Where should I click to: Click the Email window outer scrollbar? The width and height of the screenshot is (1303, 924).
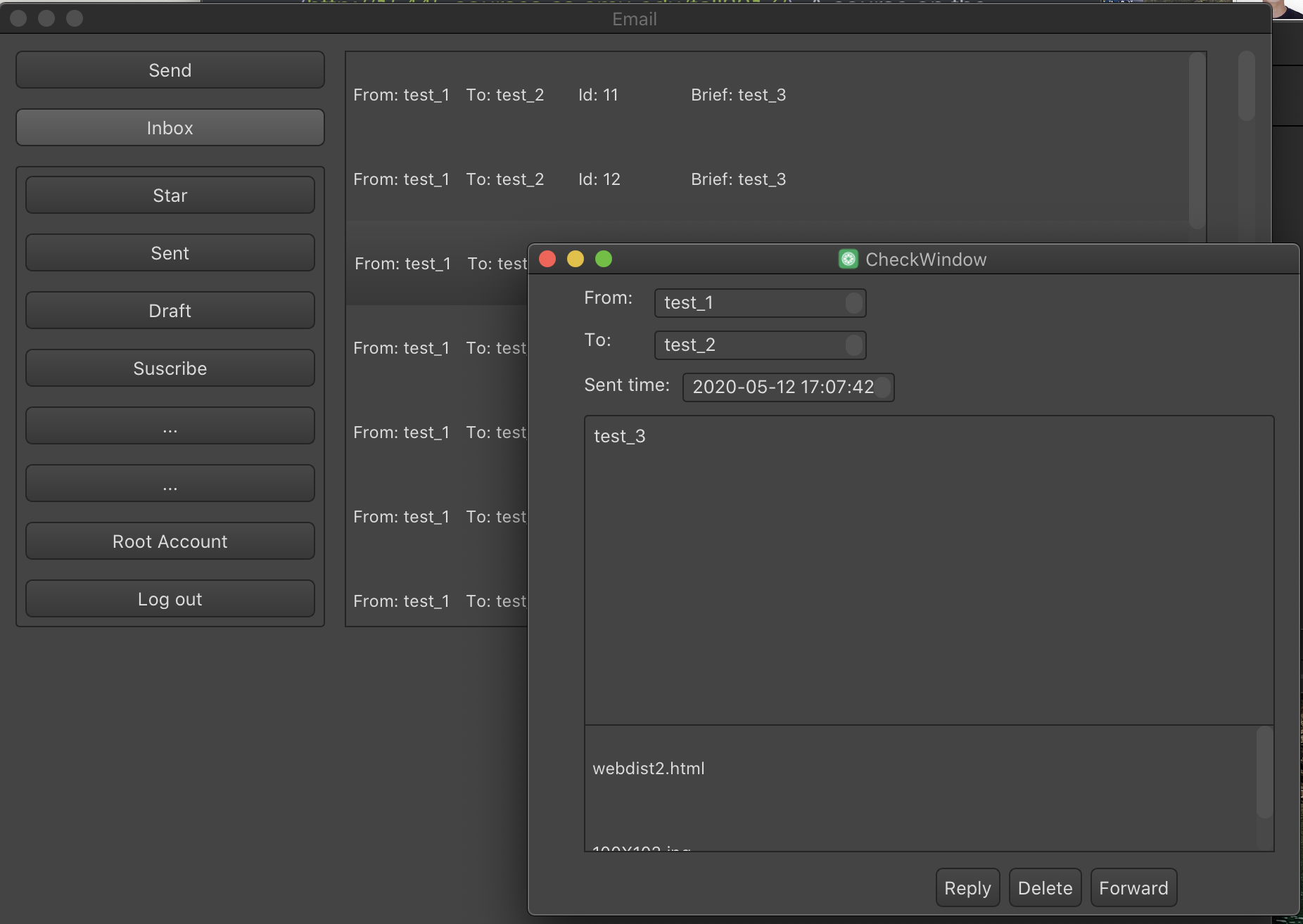click(1246, 86)
